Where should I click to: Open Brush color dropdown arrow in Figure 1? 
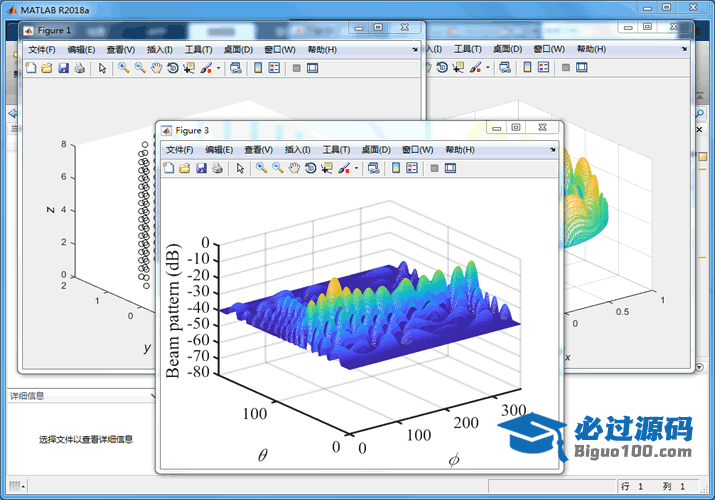tap(218, 68)
